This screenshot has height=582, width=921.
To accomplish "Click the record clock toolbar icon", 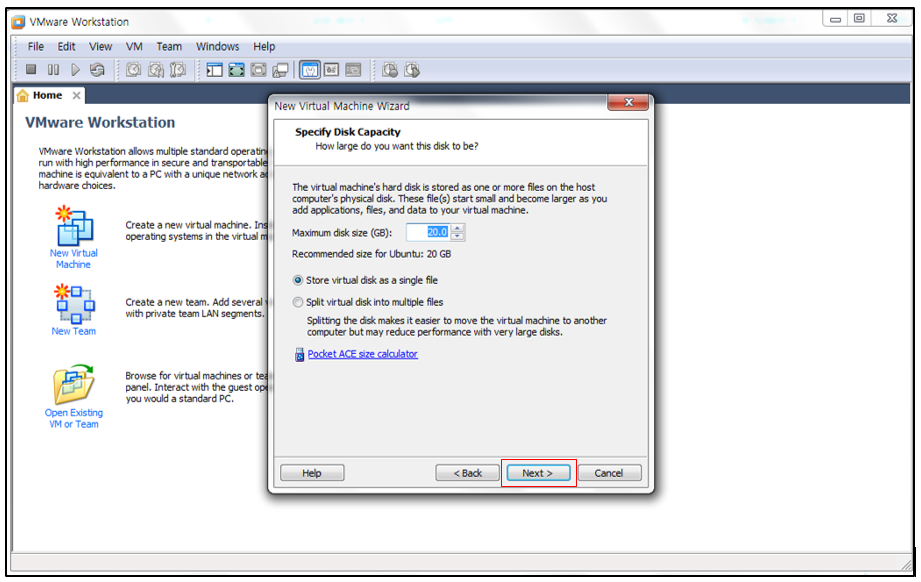I will (390, 70).
